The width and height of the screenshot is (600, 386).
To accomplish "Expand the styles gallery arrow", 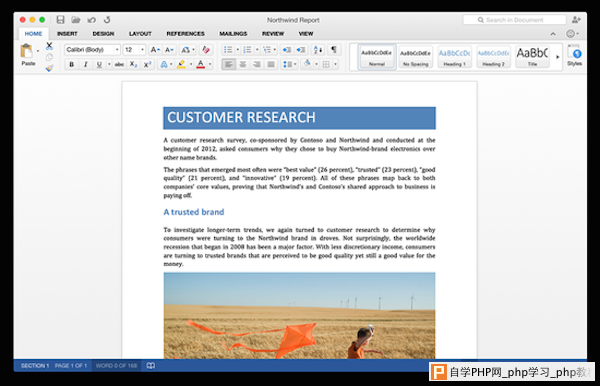I will click(558, 57).
